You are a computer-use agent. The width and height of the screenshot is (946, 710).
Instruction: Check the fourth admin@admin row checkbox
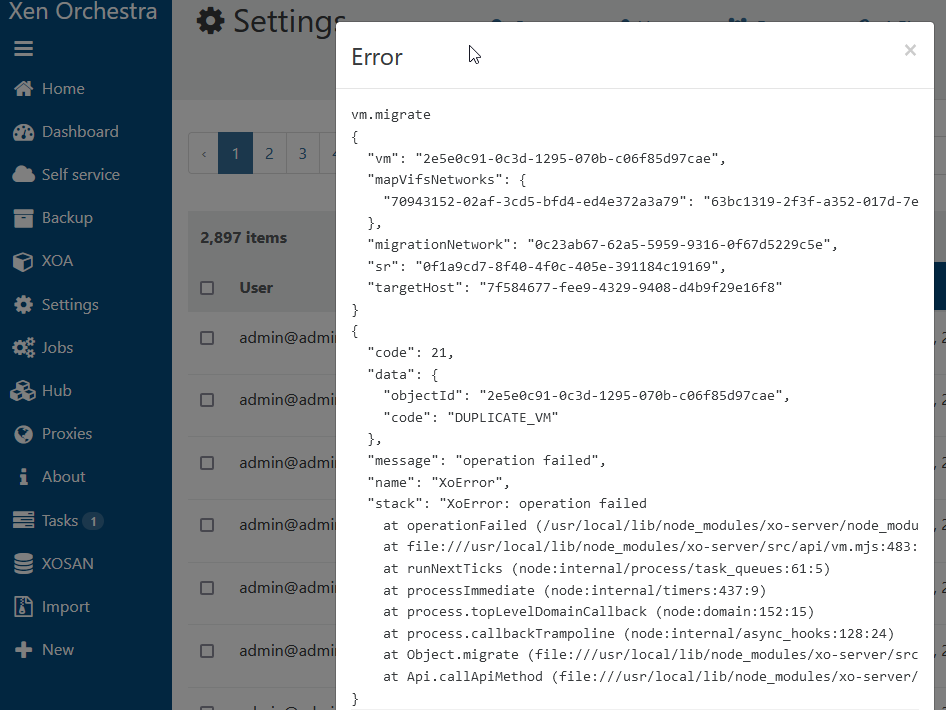pos(207,525)
